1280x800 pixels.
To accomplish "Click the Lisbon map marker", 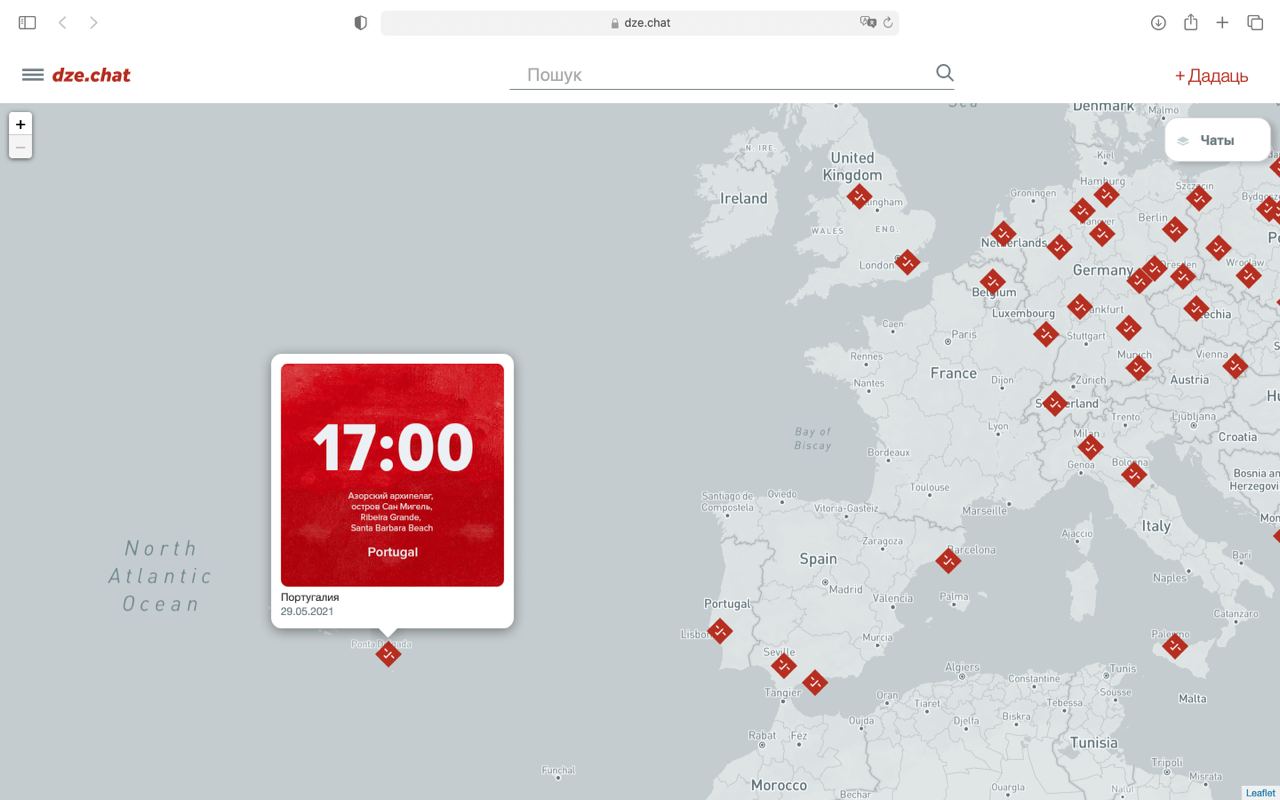I will coord(719,631).
